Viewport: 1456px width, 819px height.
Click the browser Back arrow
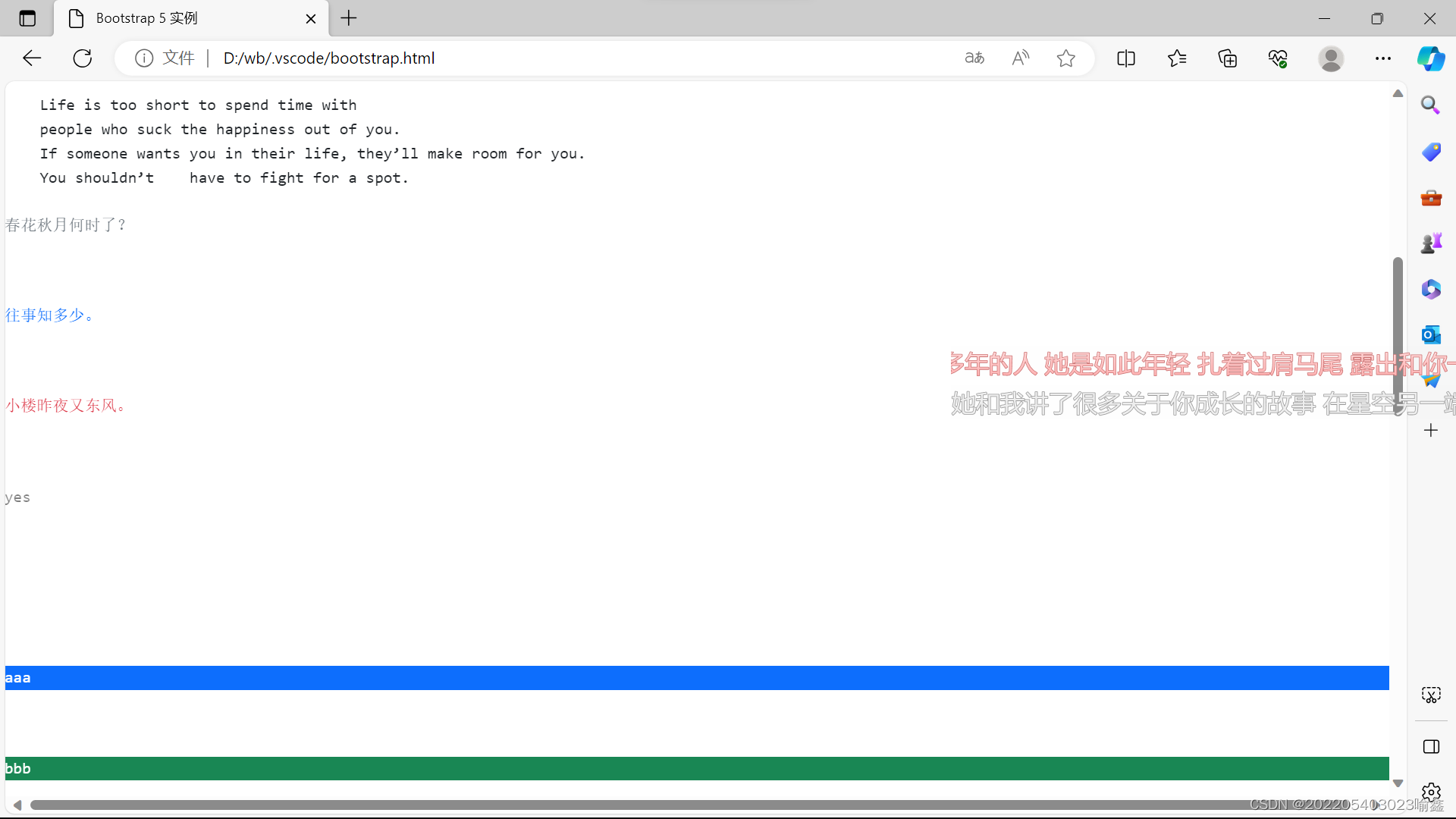click(x=32, y=58)
